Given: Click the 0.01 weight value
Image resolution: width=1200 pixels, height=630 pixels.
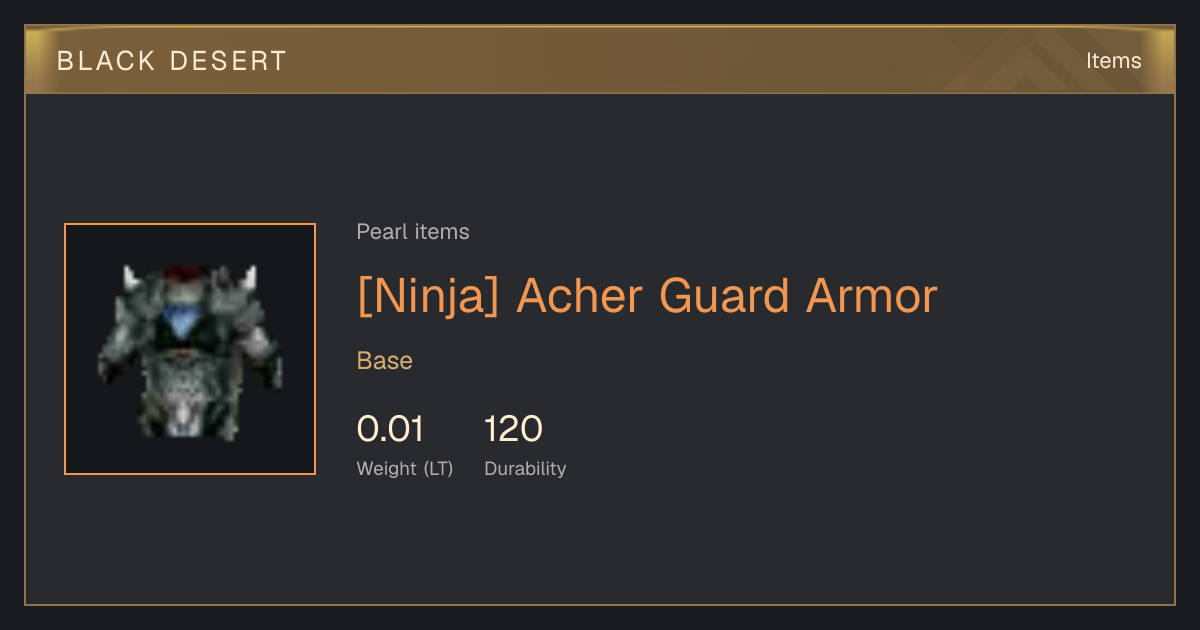Looking at the screenshot, I should pyautogui.click(x=390, y=429).
